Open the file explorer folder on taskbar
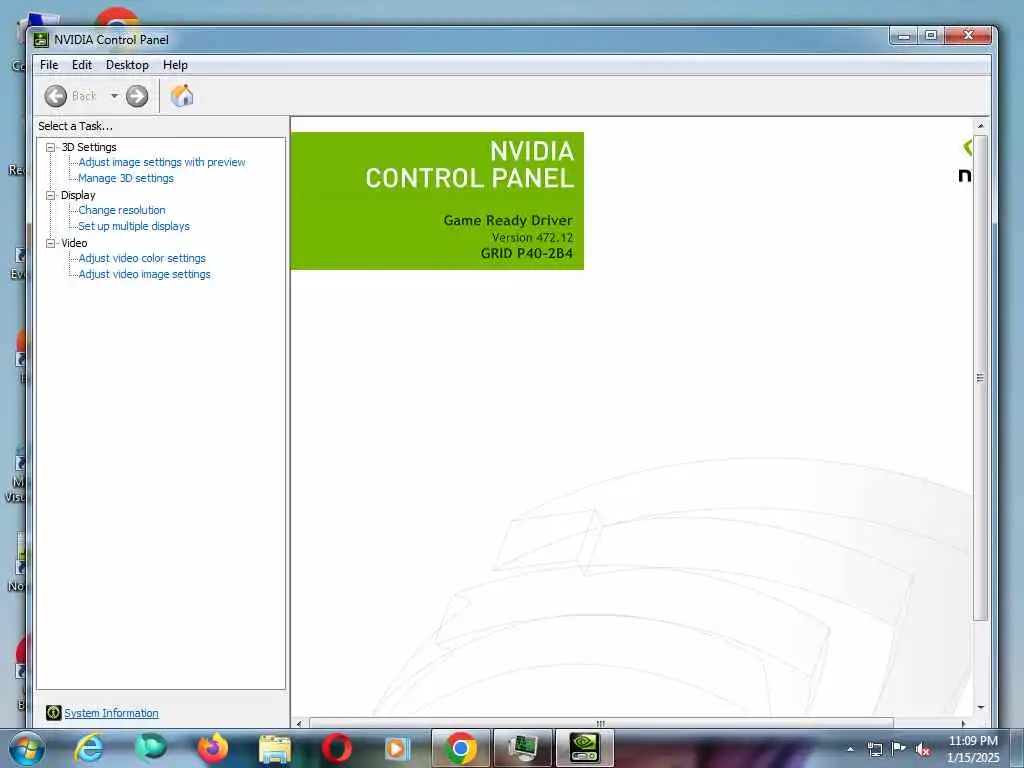This screenshot has width=1024, height=768. coord(275,748)
